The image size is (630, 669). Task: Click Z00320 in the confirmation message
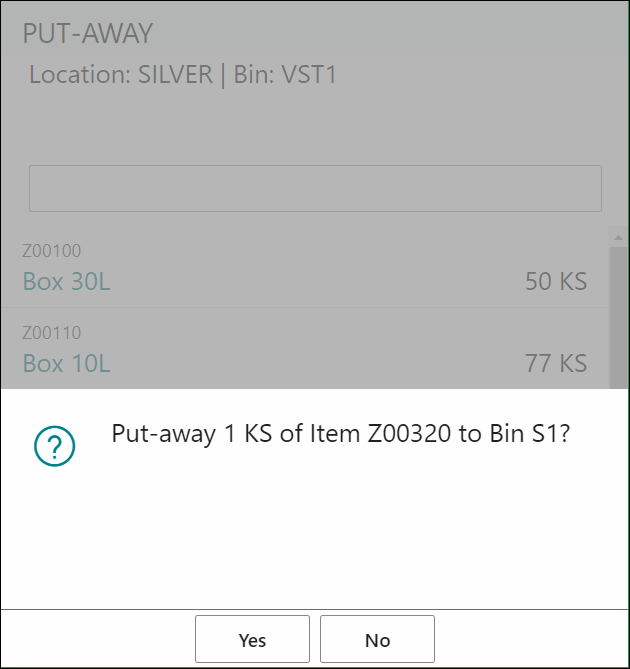coord(409,433)
